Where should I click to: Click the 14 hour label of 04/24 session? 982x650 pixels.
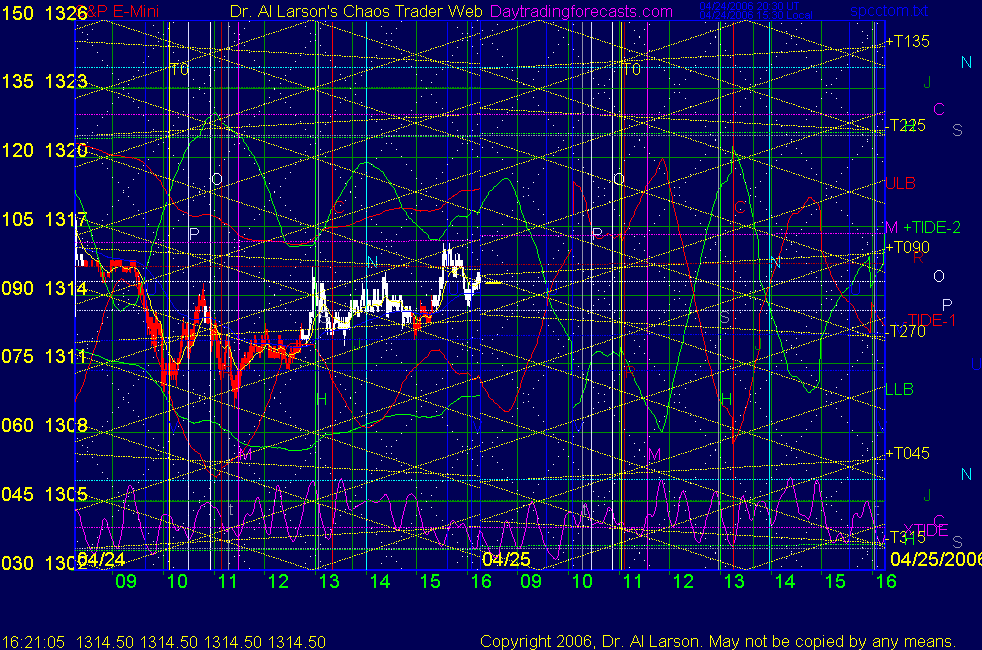[x=380, y=581]
